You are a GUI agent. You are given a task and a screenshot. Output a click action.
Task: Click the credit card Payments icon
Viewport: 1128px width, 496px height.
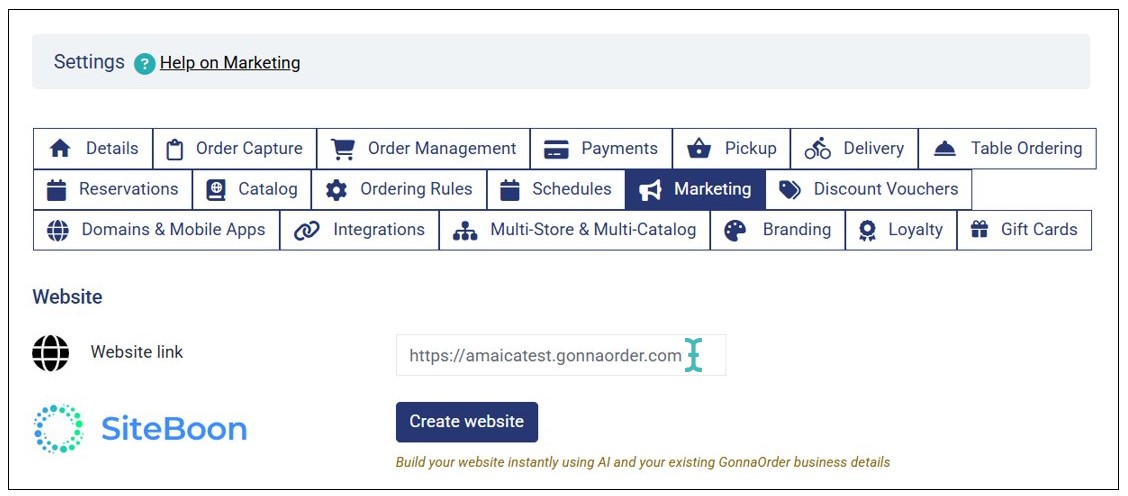[x=556, y=149]
